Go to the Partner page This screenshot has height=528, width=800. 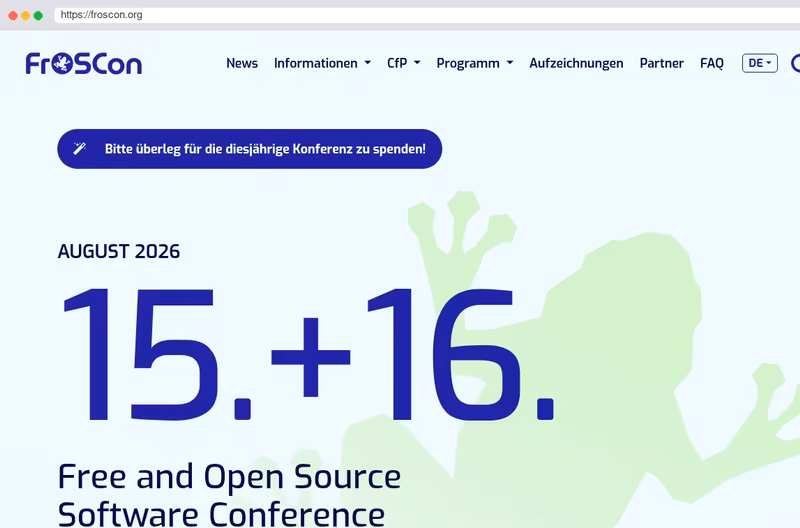661,63
